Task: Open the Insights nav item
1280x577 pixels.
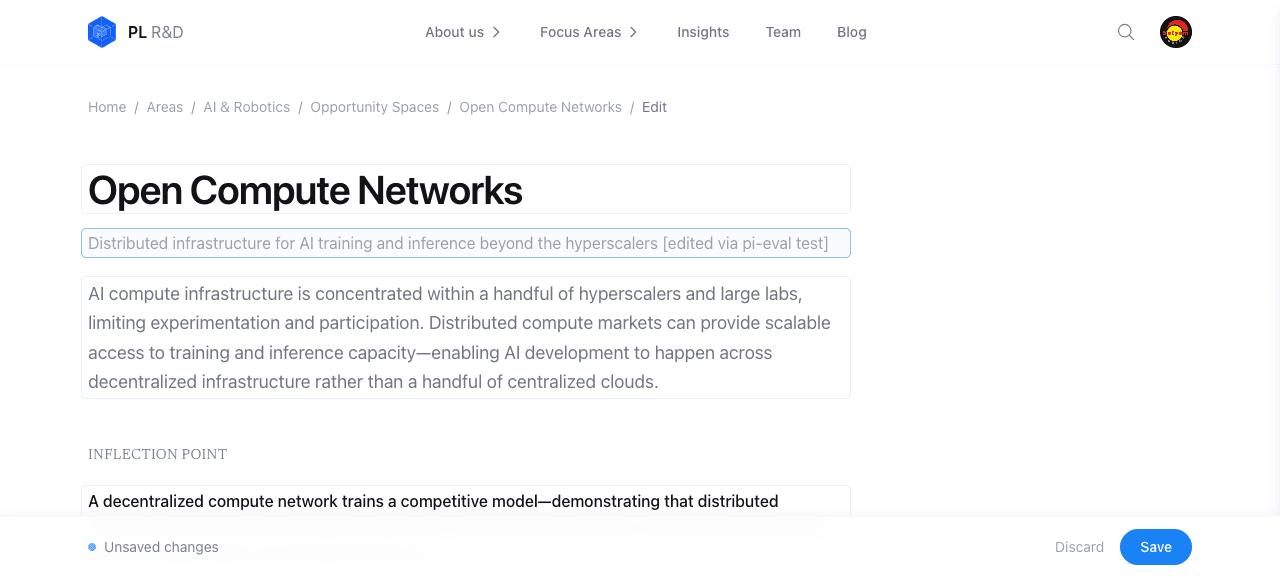Action: point(703,32)
